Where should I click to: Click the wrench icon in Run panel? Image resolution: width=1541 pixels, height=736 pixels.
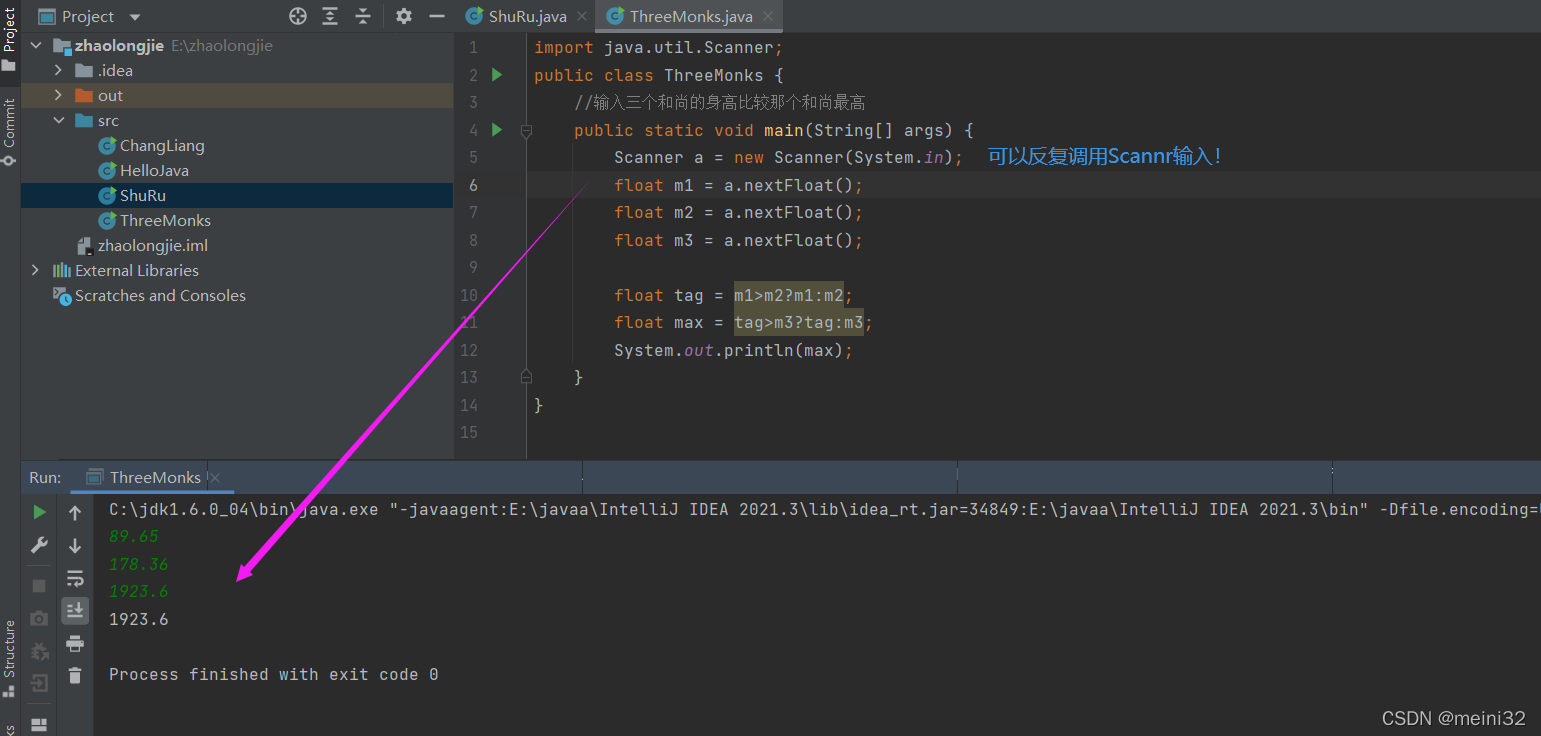[39, 545]
